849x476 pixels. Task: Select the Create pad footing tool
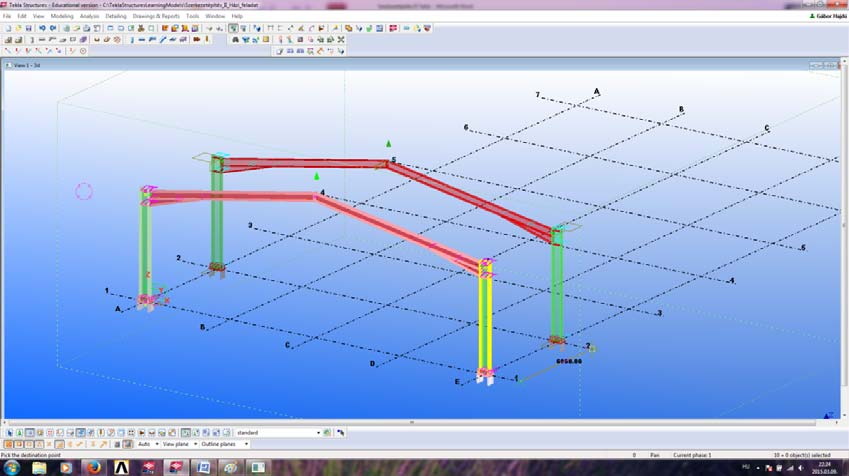pos(8,40)
